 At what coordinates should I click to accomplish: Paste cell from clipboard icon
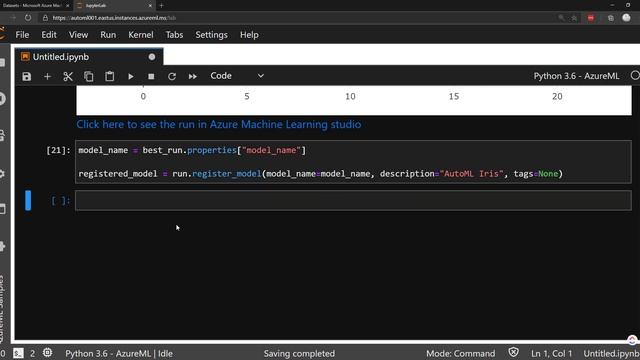(x=109, y=76)
